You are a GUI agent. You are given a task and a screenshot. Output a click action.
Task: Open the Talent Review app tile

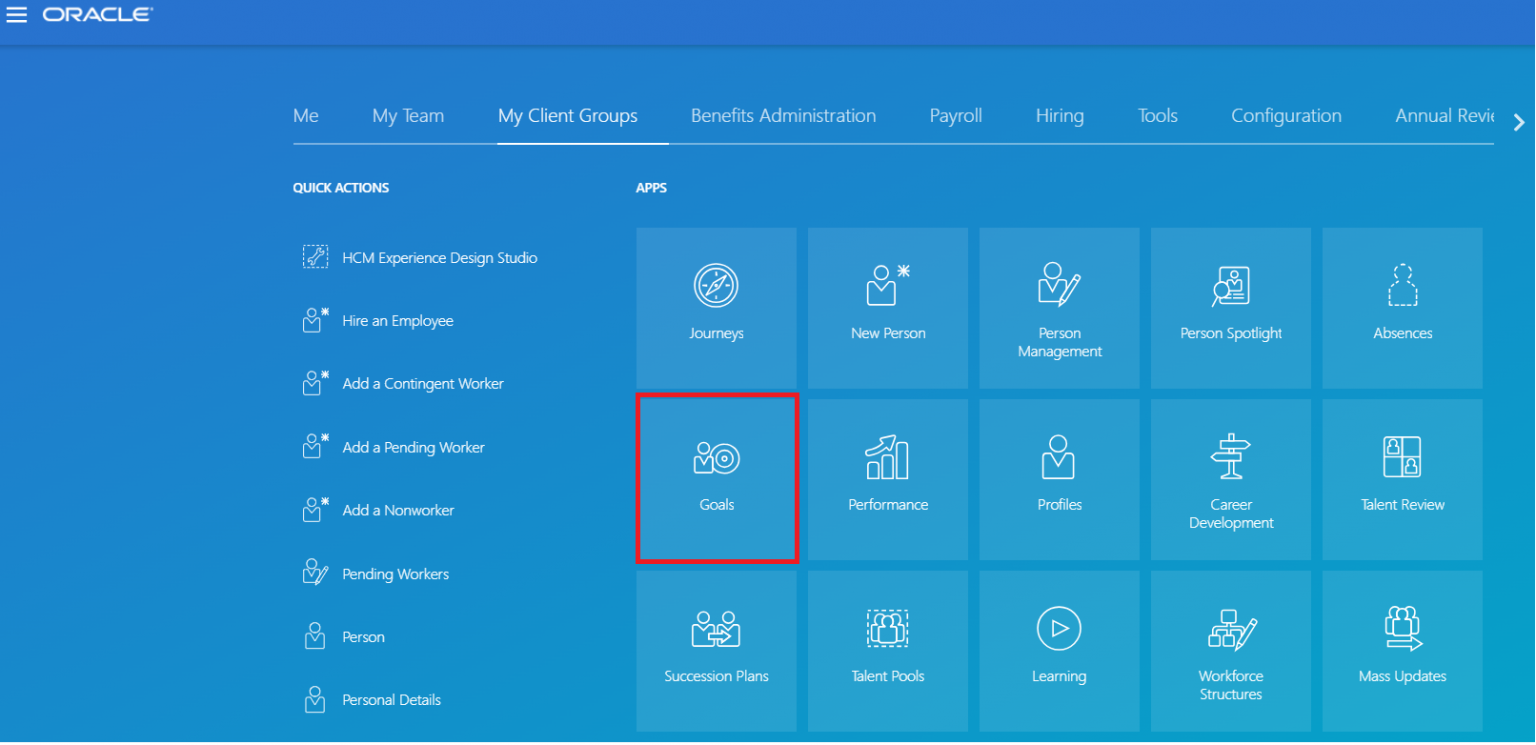point(1402,478)
